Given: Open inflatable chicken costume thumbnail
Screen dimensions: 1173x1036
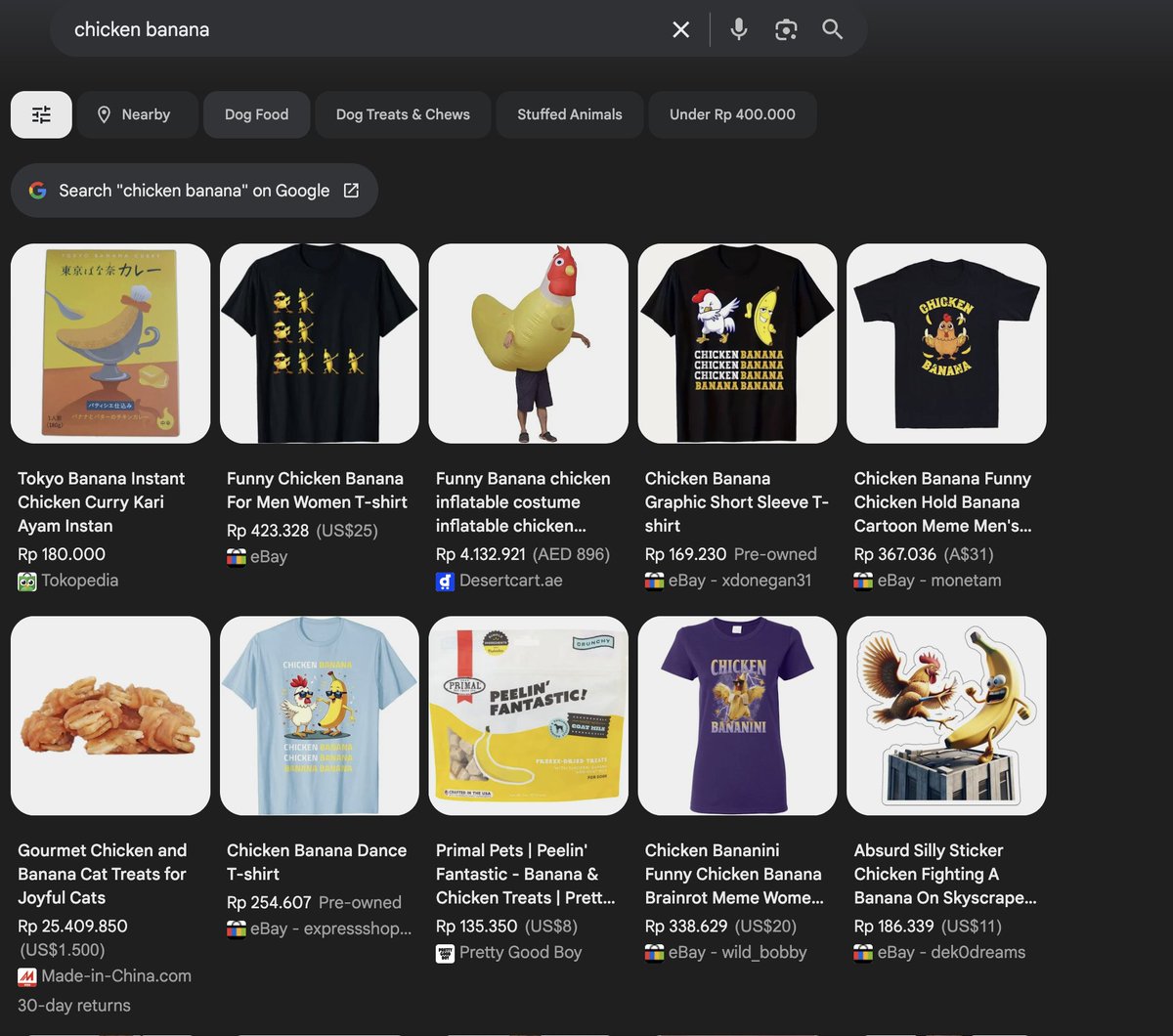Looking at the screenshot, I should click(x=529, y=344).
